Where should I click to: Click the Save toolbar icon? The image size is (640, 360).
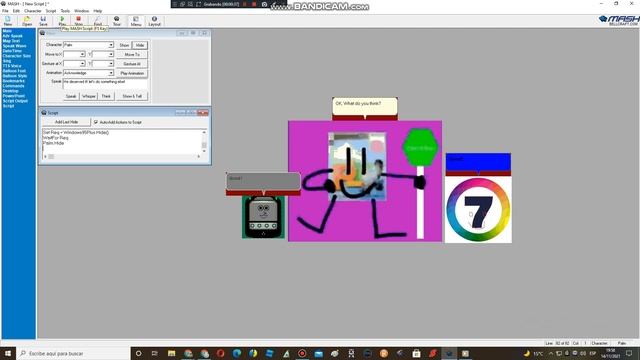click(x=43, y=21)
